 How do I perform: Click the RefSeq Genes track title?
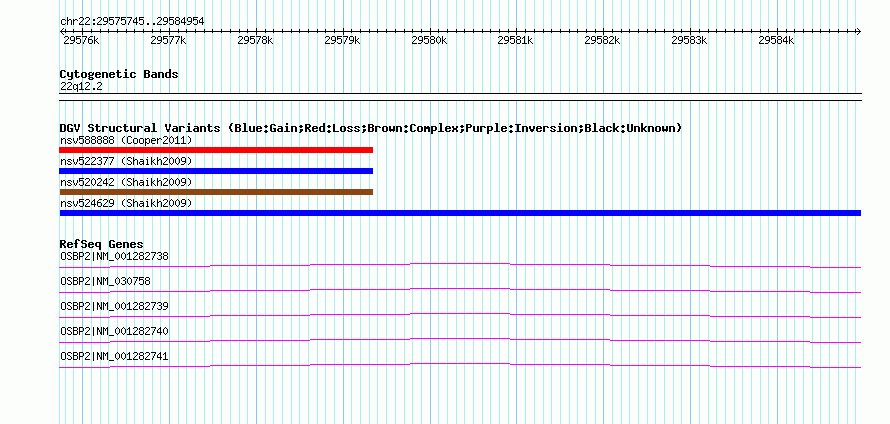point(101,244)
